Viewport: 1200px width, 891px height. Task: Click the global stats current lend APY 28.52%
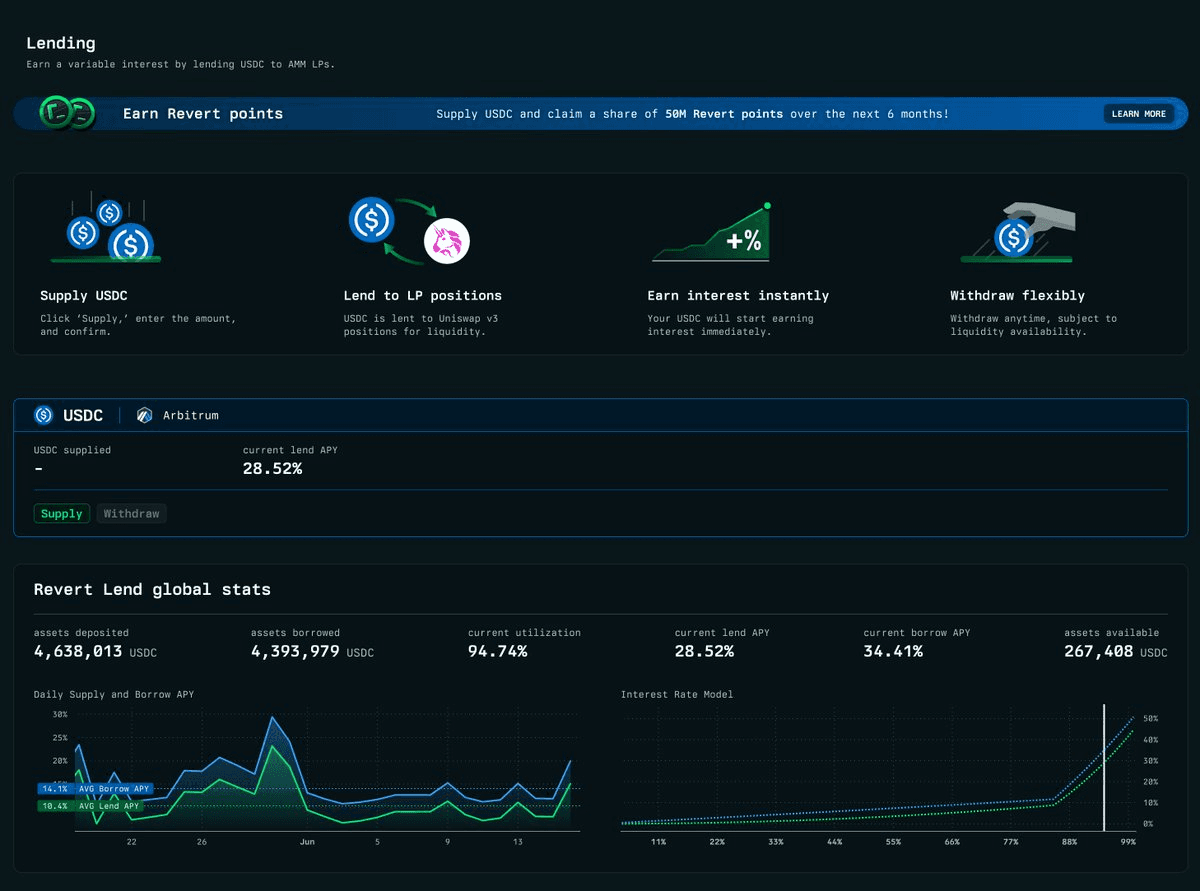[704, 651]
